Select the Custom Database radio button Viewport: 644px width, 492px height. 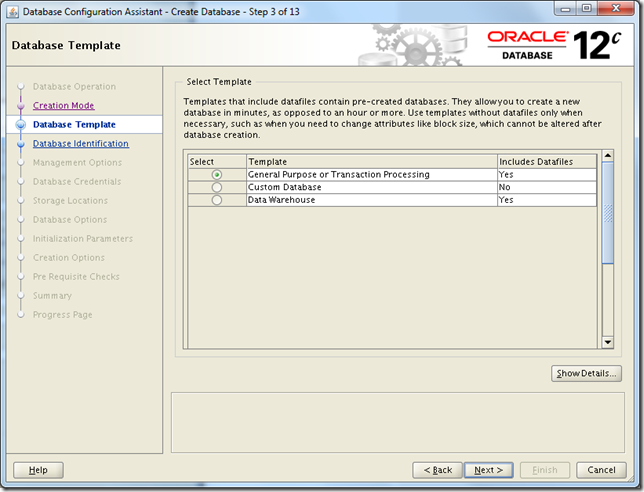[x=217, y=188]
